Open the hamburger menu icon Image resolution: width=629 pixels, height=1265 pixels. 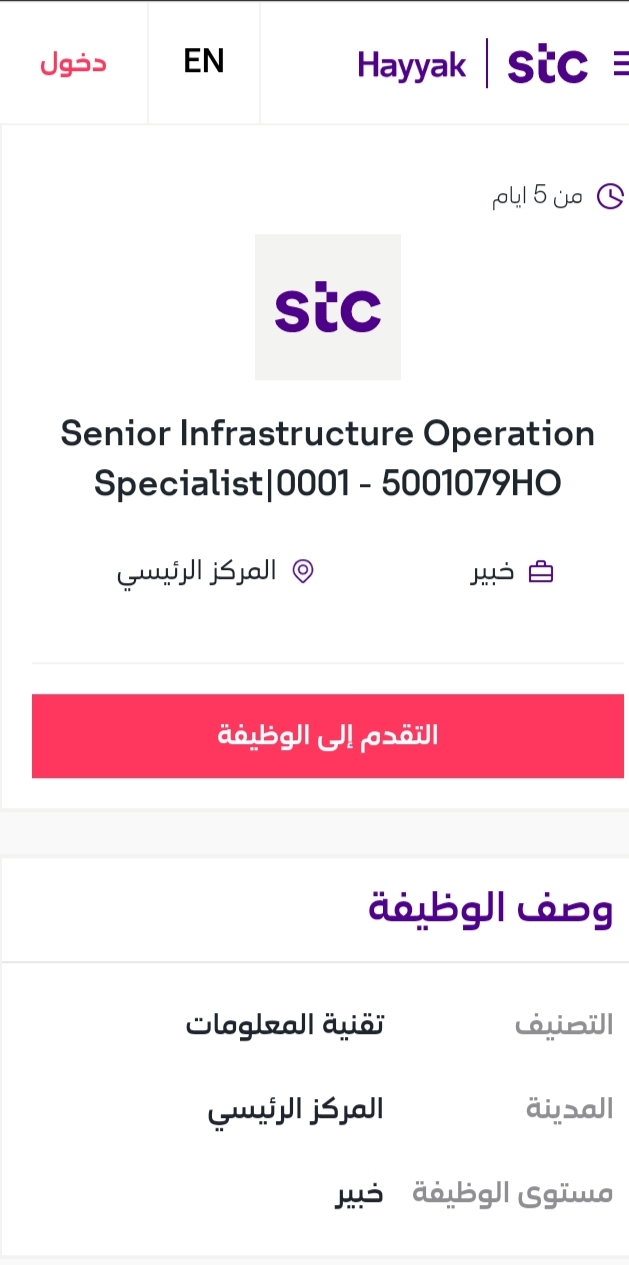[x=621, y=65]
